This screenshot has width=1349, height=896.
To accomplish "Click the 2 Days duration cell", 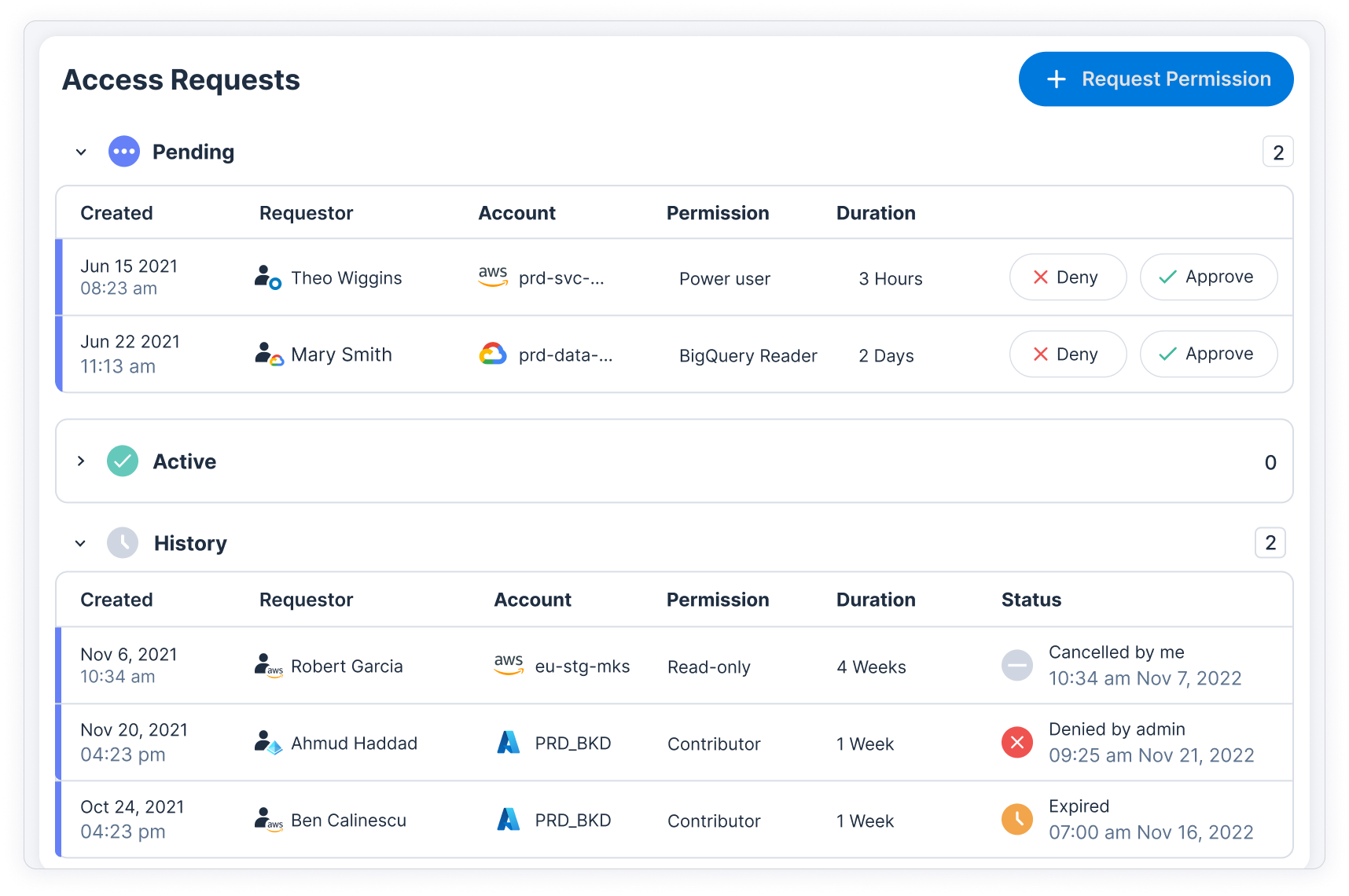I will [886, 356].
